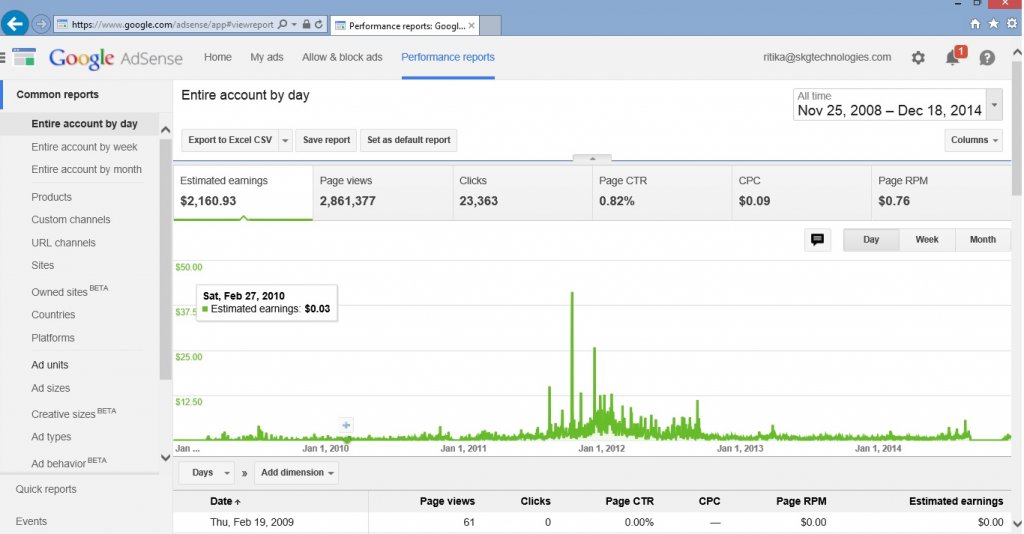Select the CPC metric tab
Viewport: 1024px width, 534px height.
pos(802,192)
